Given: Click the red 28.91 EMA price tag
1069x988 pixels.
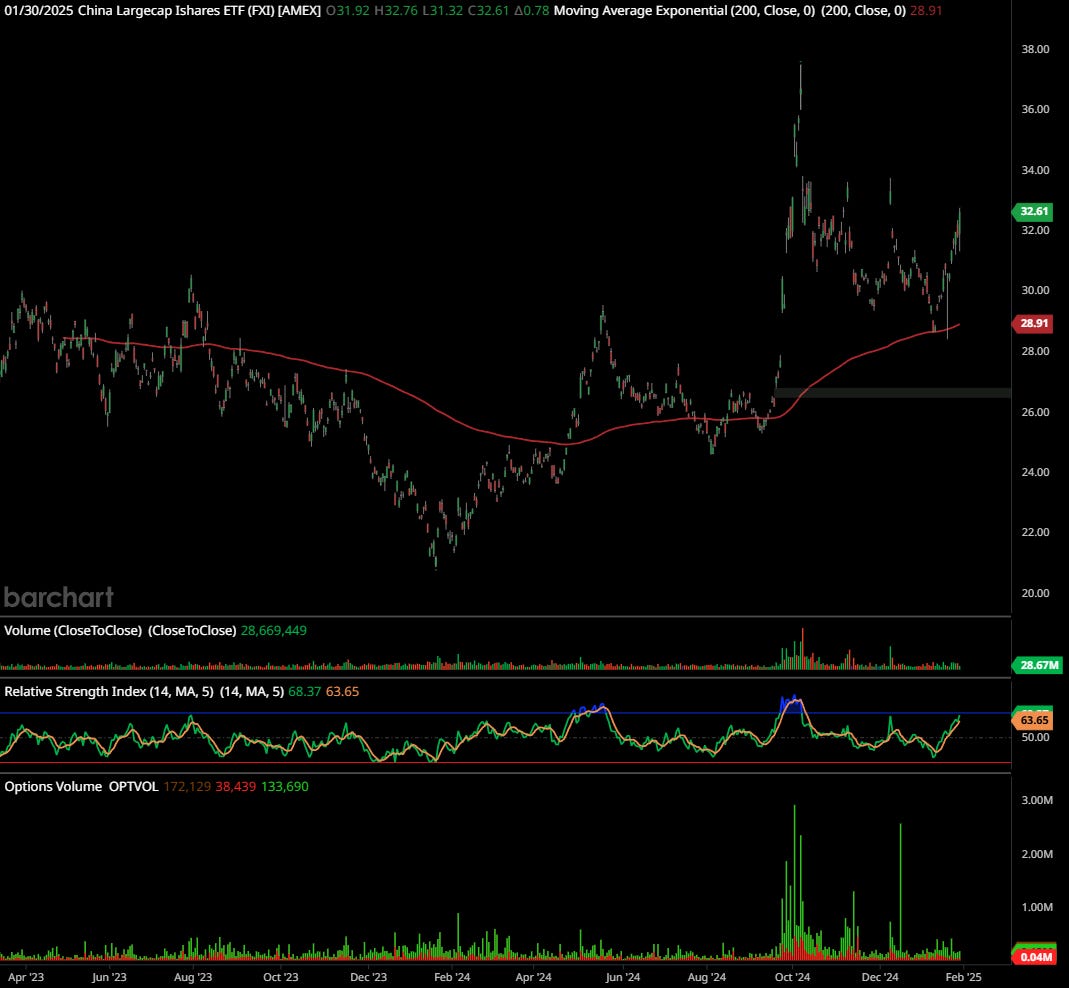Looking at the screenshot, I should [1034, 323].
